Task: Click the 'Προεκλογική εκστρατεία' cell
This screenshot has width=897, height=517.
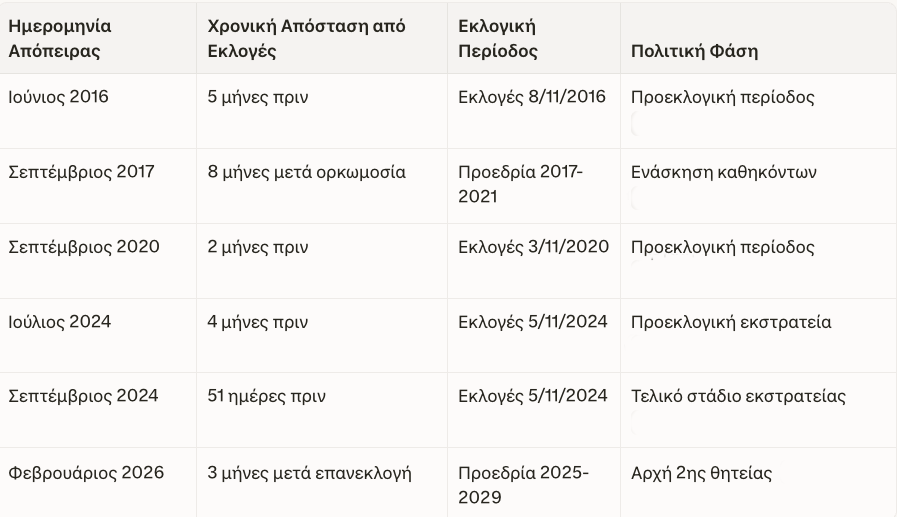Action: [731, 322]
